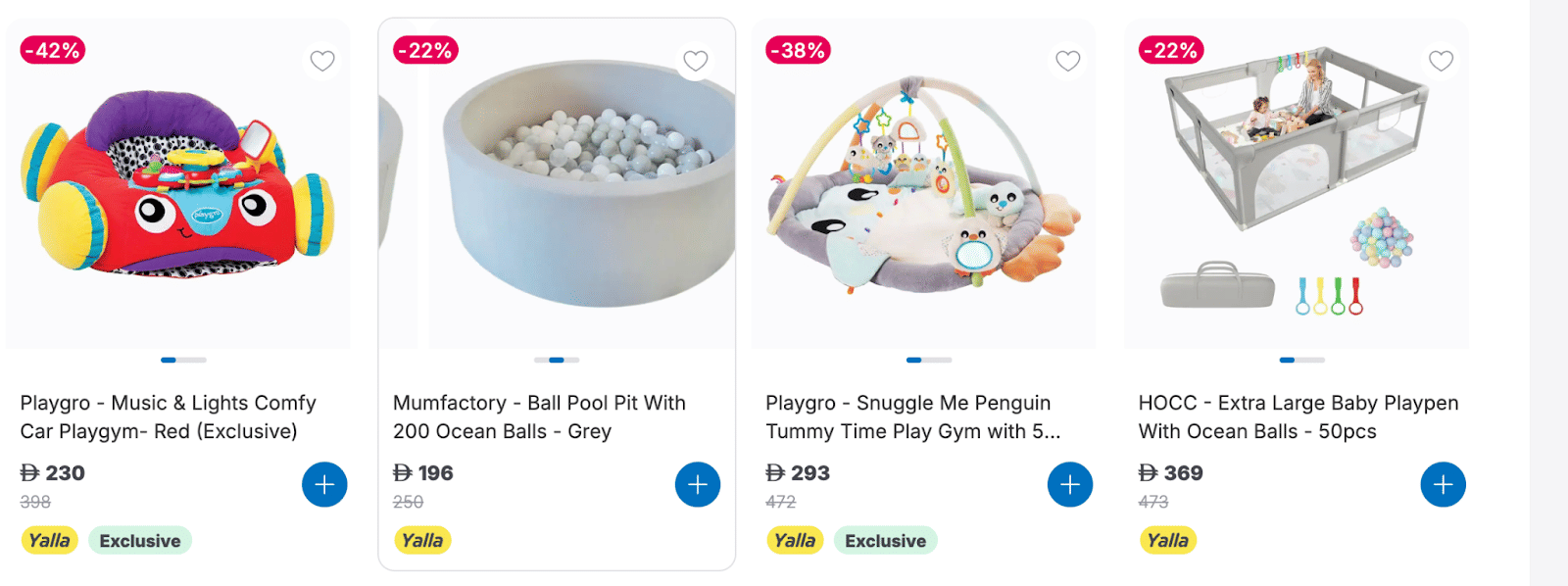
Task: Click the Yalla badge under Ball Pool Pit
Action: point(422,540)
